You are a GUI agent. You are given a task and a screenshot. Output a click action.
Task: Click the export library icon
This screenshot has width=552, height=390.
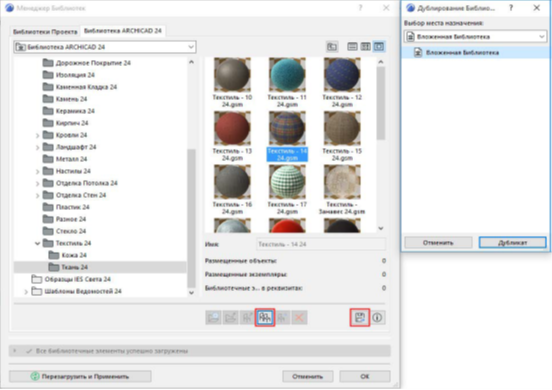coord(359,317)
